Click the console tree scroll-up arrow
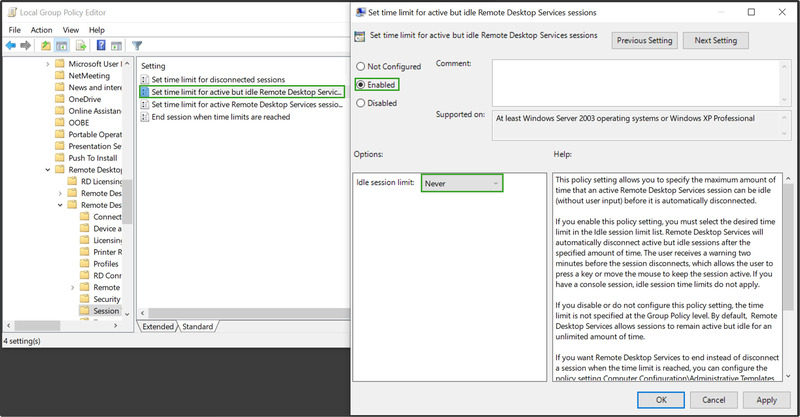This screenshot has width=800, height=417. coord(127,63)
